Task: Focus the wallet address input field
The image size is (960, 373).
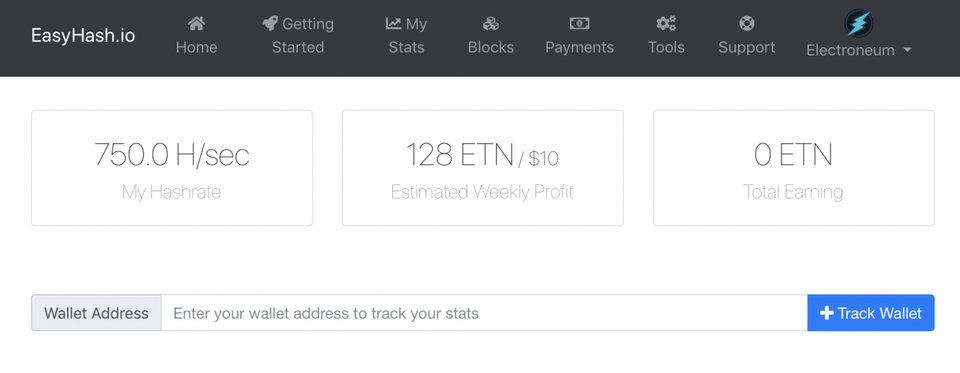Action: [484, 313]
